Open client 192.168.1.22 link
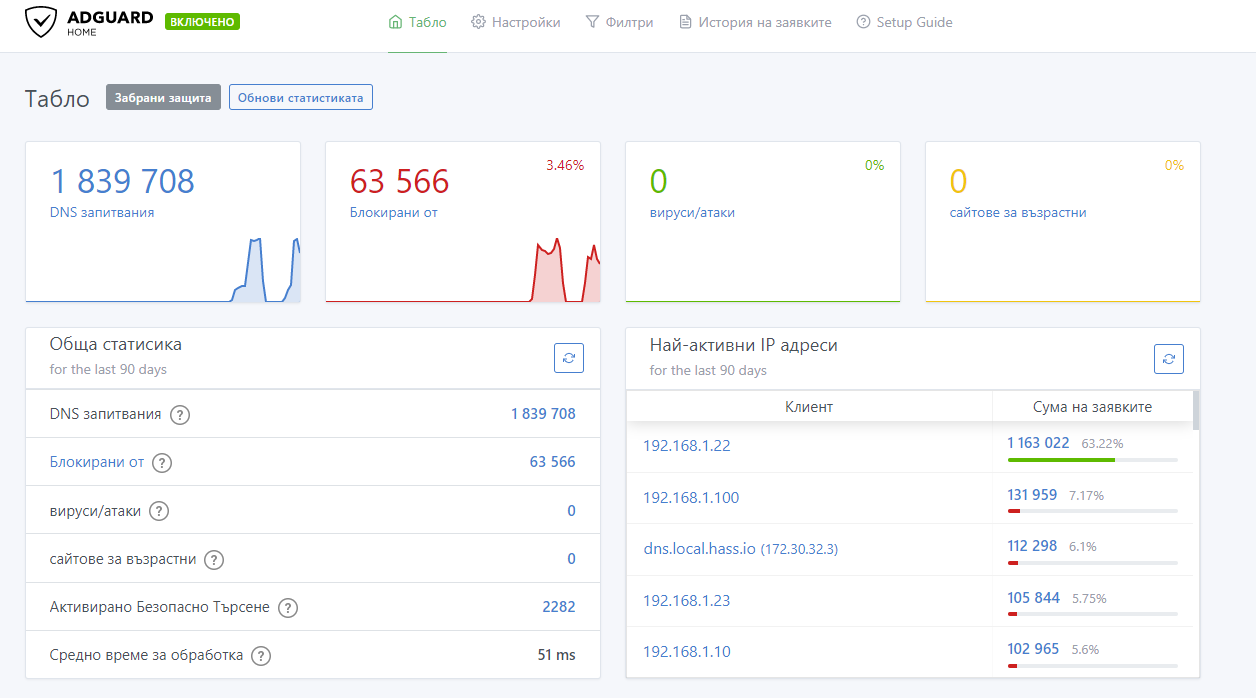The height and width of the screenshot is (698, 1256). pyautogui.click(x=687, y=446)
